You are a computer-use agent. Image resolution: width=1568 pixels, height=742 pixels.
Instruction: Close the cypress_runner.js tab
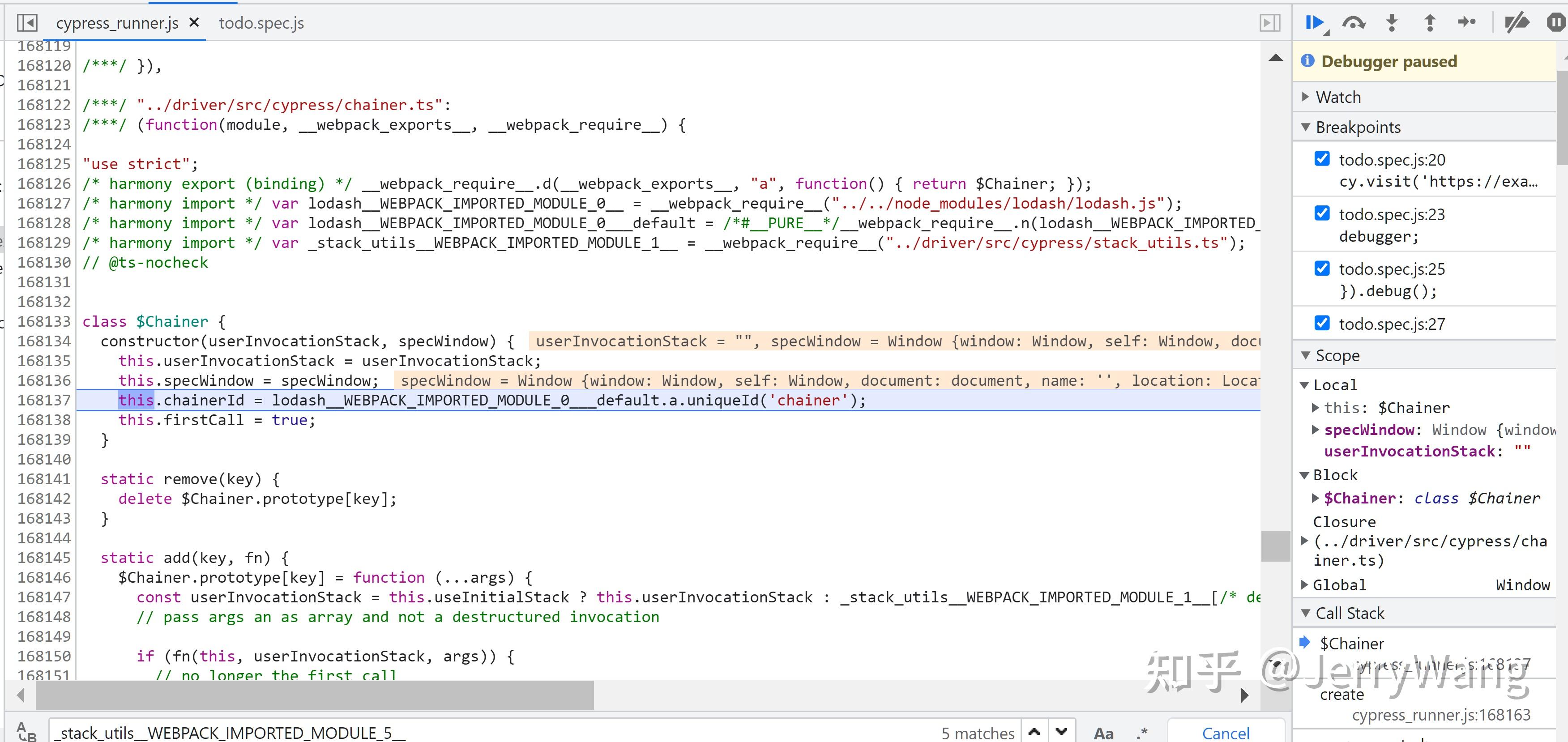[194, 22]
